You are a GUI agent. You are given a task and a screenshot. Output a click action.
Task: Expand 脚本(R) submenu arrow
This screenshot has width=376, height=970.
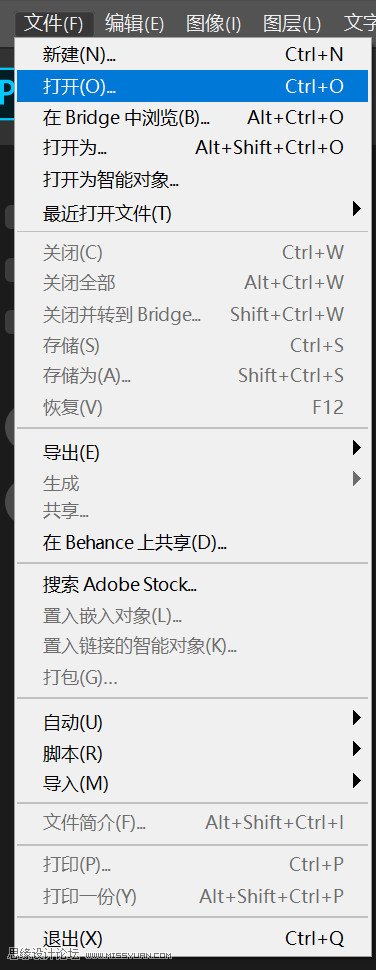[x=356, y=749]
